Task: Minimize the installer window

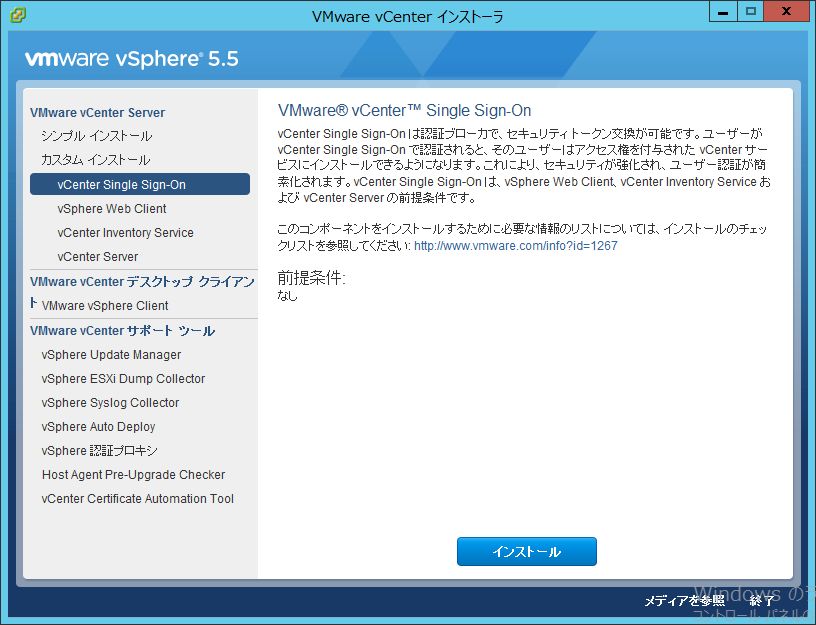Action: point(723,11)
